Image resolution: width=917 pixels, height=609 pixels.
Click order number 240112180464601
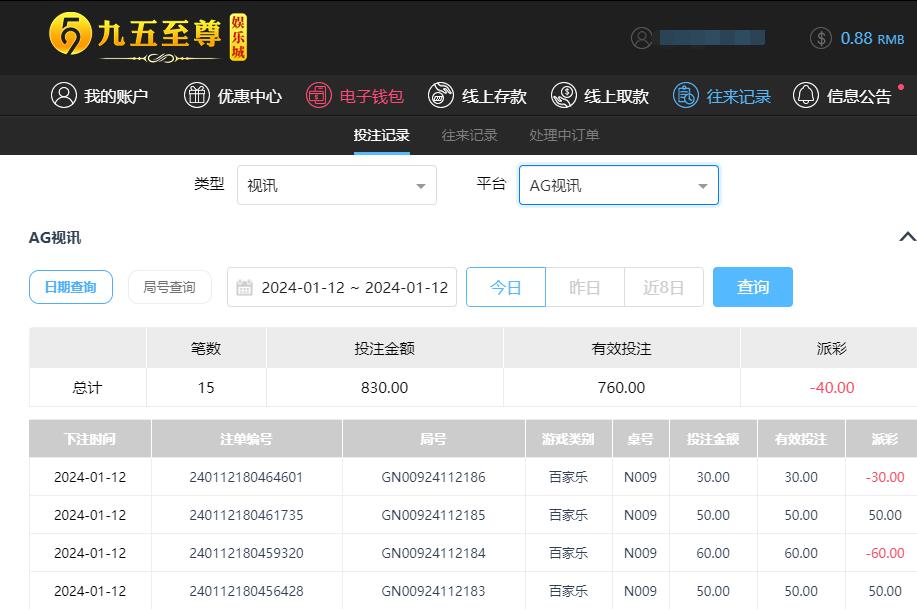point(246,477)
